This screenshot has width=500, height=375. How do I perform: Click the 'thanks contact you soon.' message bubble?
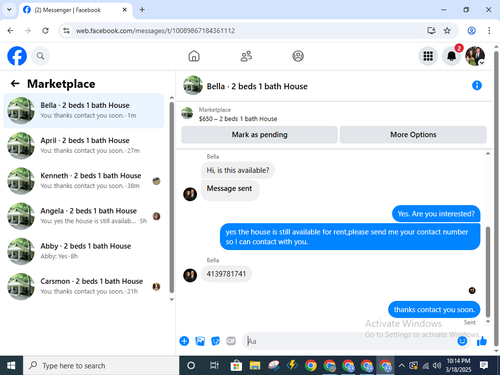point(434,310)
